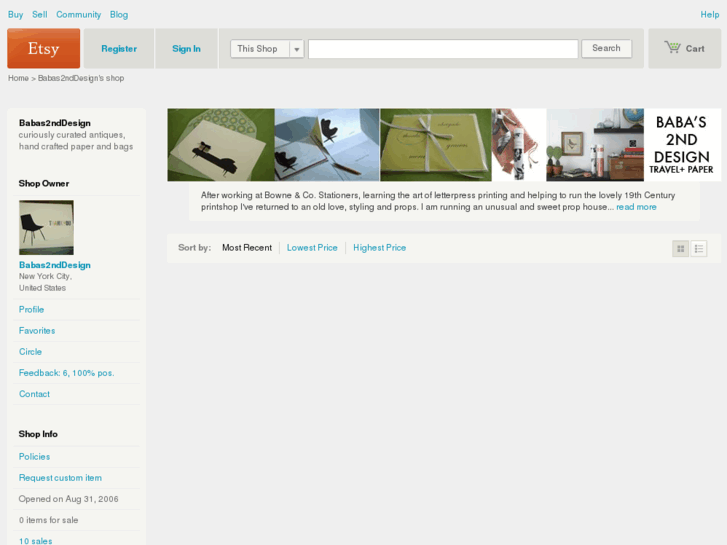
Task: Click the Buy menu link
Action: [15, 14]
